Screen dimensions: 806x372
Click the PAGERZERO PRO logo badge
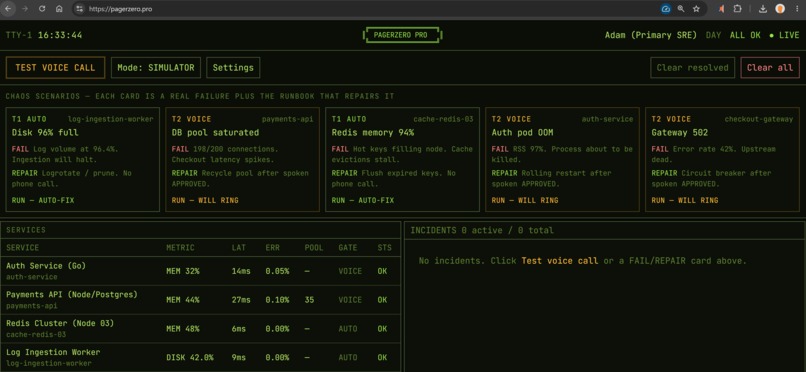coord(402,35)
